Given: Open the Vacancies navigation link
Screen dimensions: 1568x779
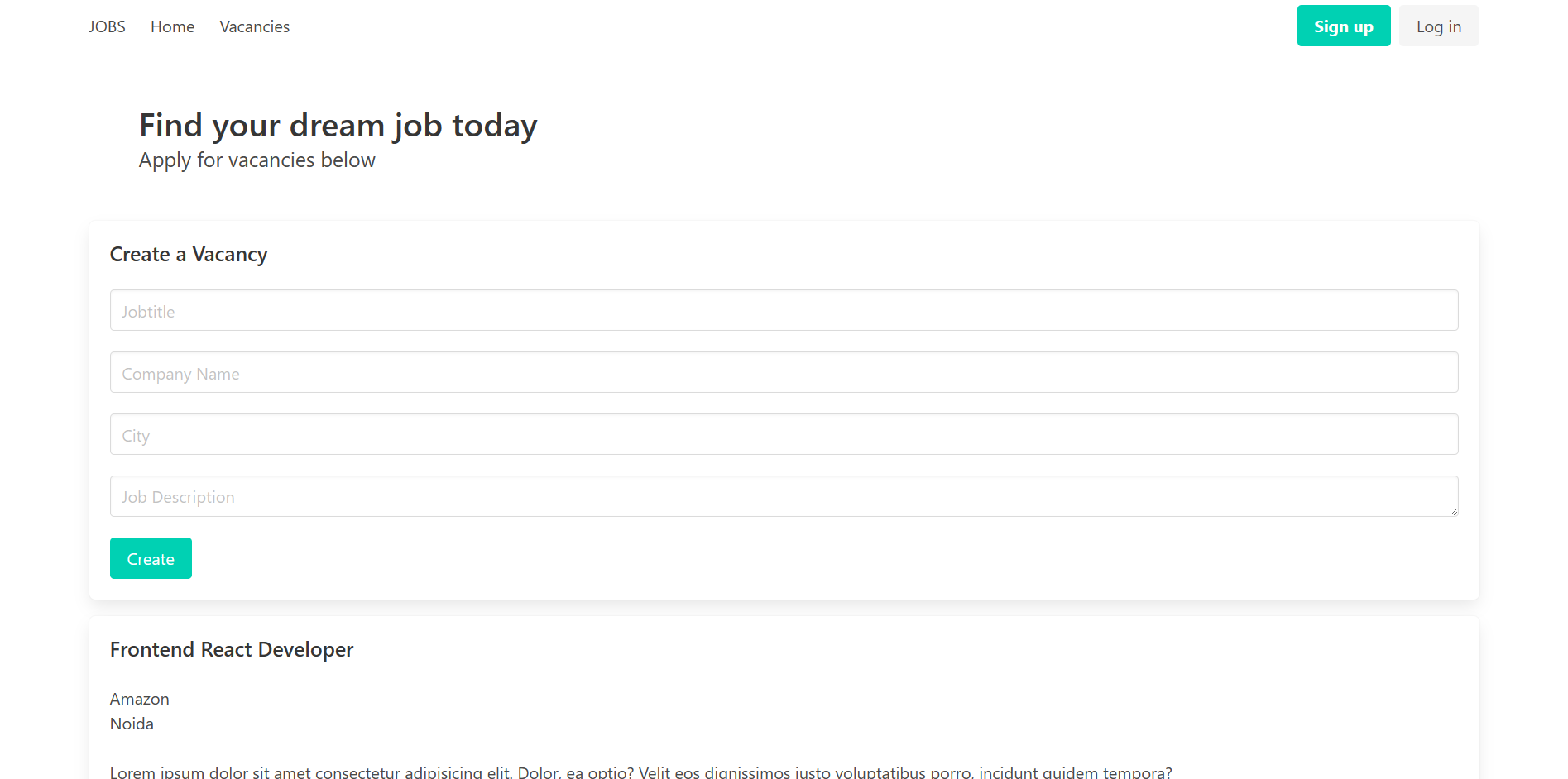Looking at the screenshot, I should pyautogui.click(x=254, y=26).
